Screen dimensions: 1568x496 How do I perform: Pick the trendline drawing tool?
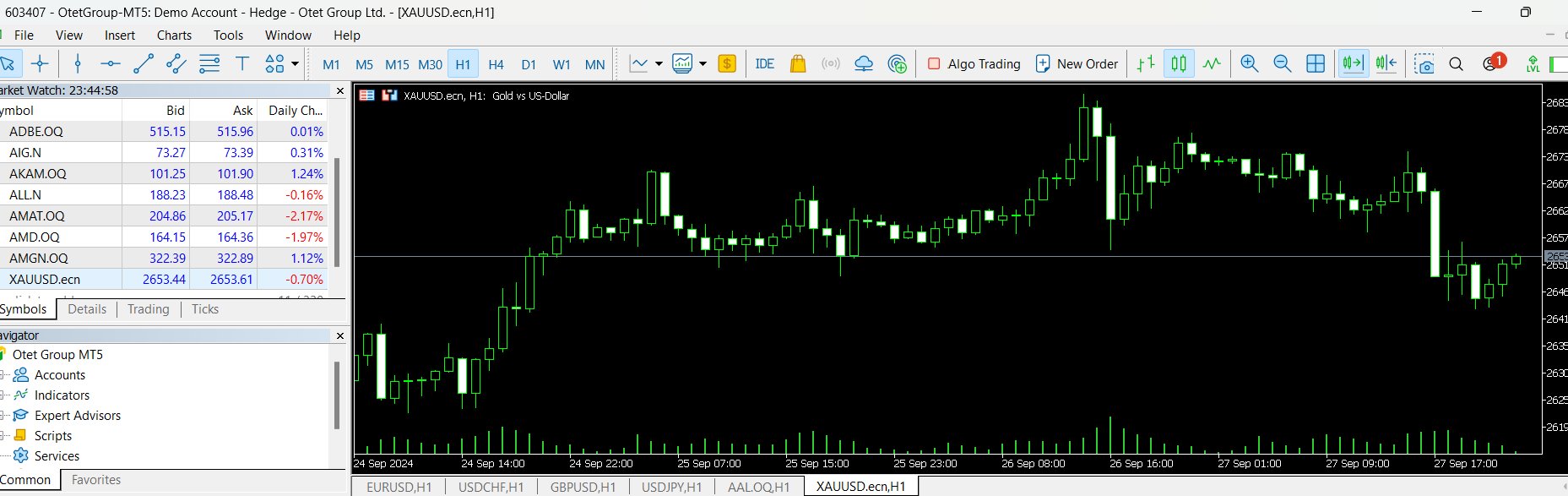point(144,63)
